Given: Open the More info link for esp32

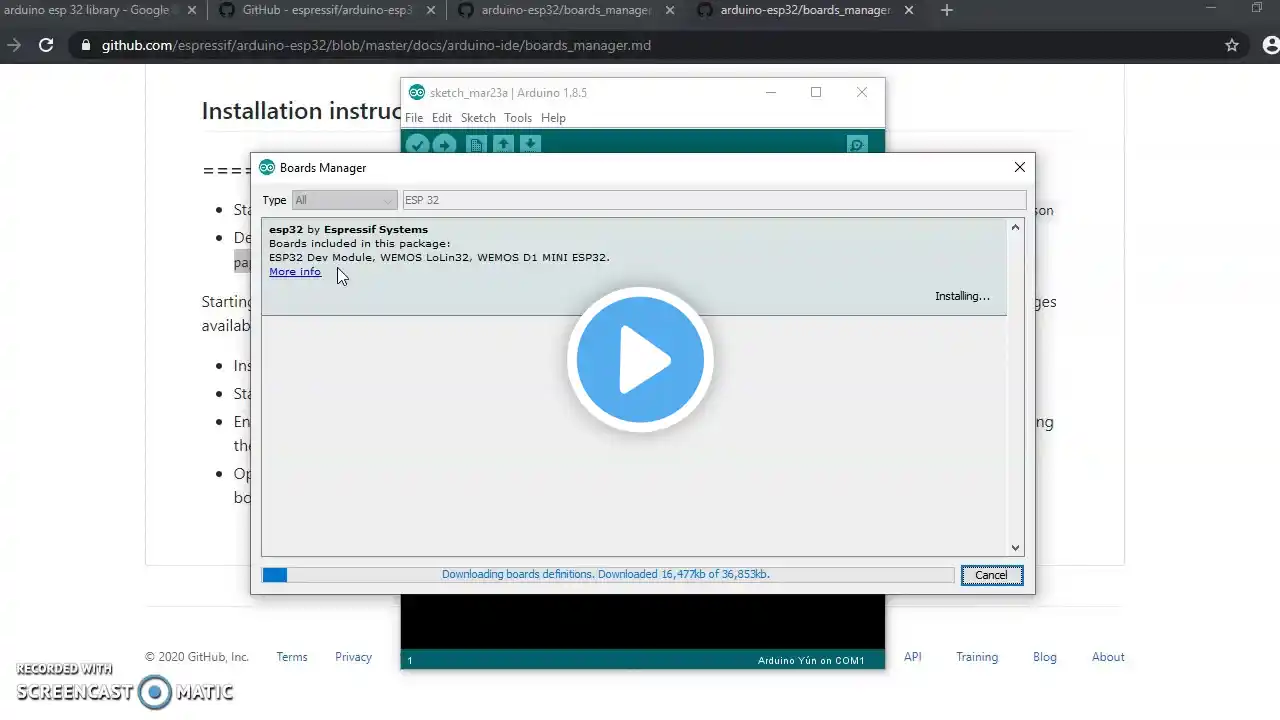Looking at the screenshot, I should coord(295,272).
